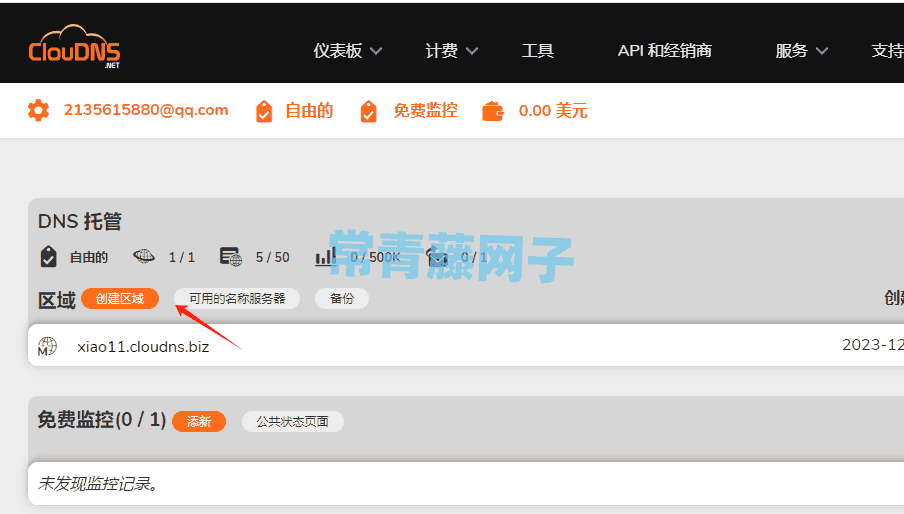This screenshot has width=904, height=514.
Task: Open the 工具 menu item
Action: pyautogui.click(x=537, y=51)
